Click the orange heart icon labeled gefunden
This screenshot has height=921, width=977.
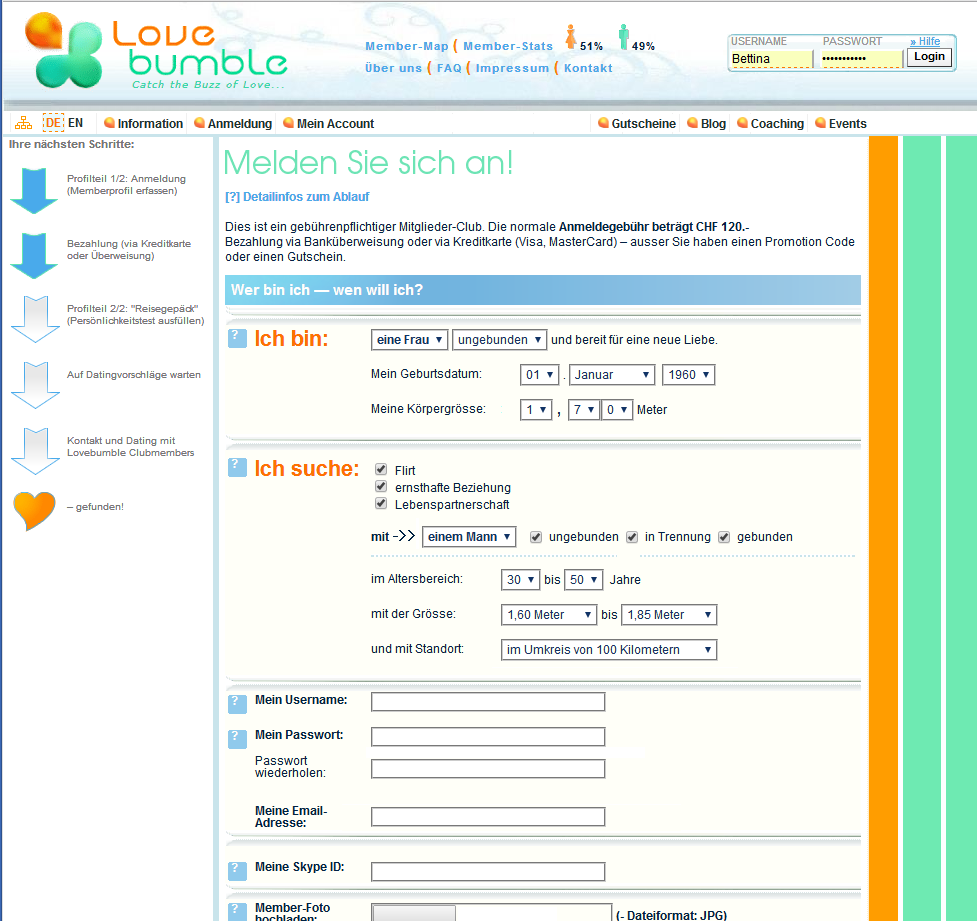pyautogui.click(x=34, y=510)
